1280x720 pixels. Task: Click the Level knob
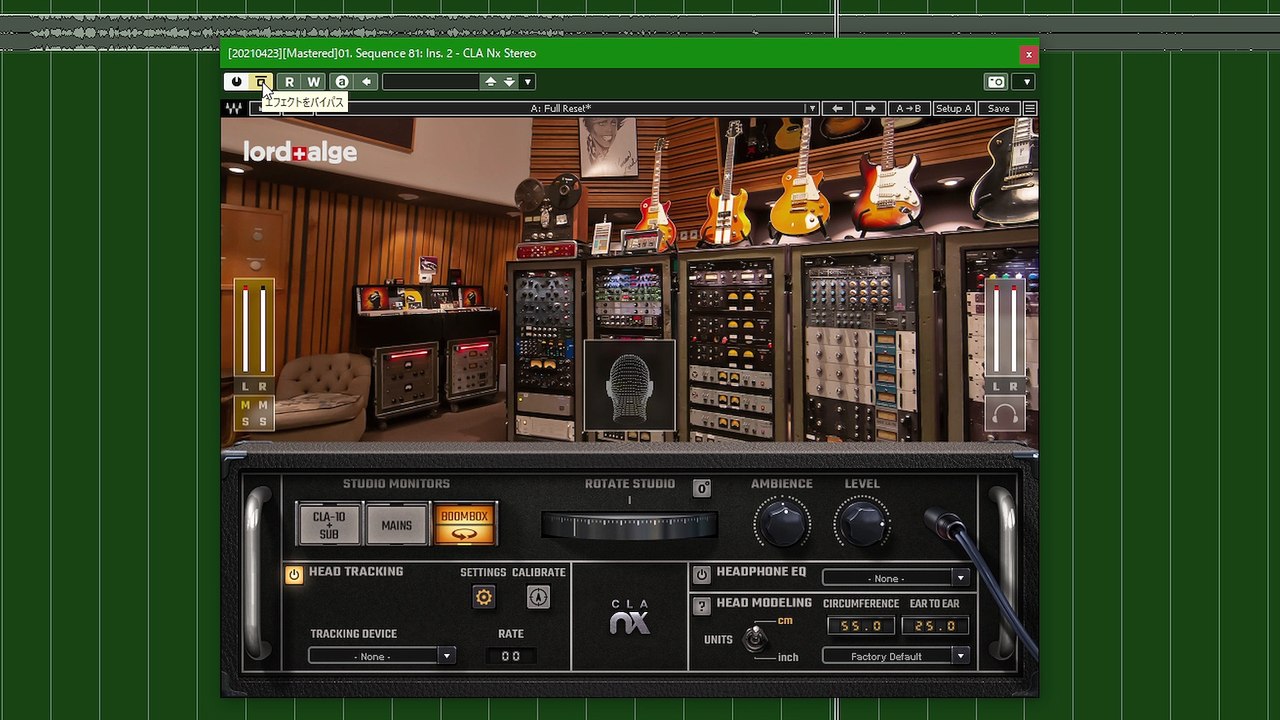click(x=862, y=522)
